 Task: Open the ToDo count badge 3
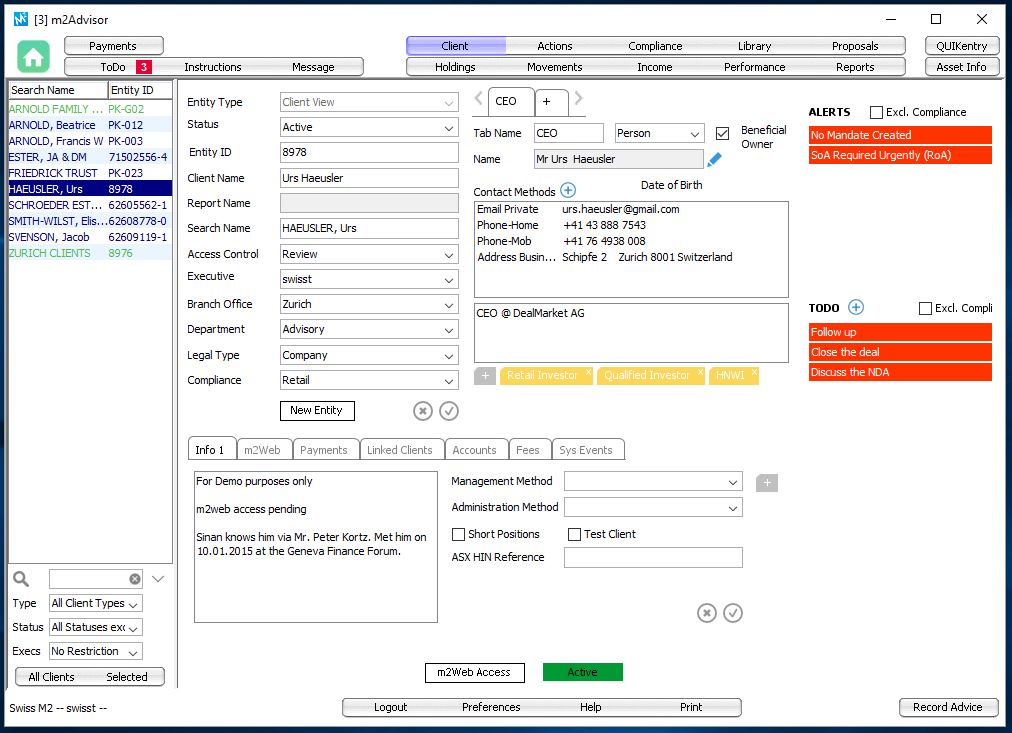pyautogui.click(x=143, y=66)
